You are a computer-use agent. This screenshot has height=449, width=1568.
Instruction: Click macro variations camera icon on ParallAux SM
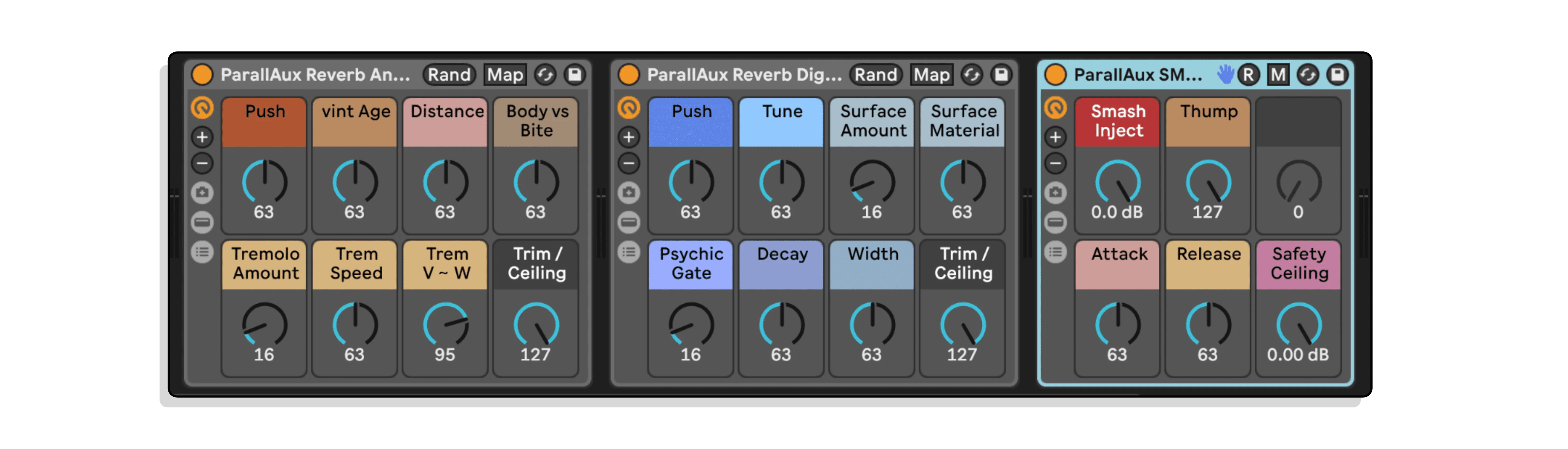(x=1056, y=193)
